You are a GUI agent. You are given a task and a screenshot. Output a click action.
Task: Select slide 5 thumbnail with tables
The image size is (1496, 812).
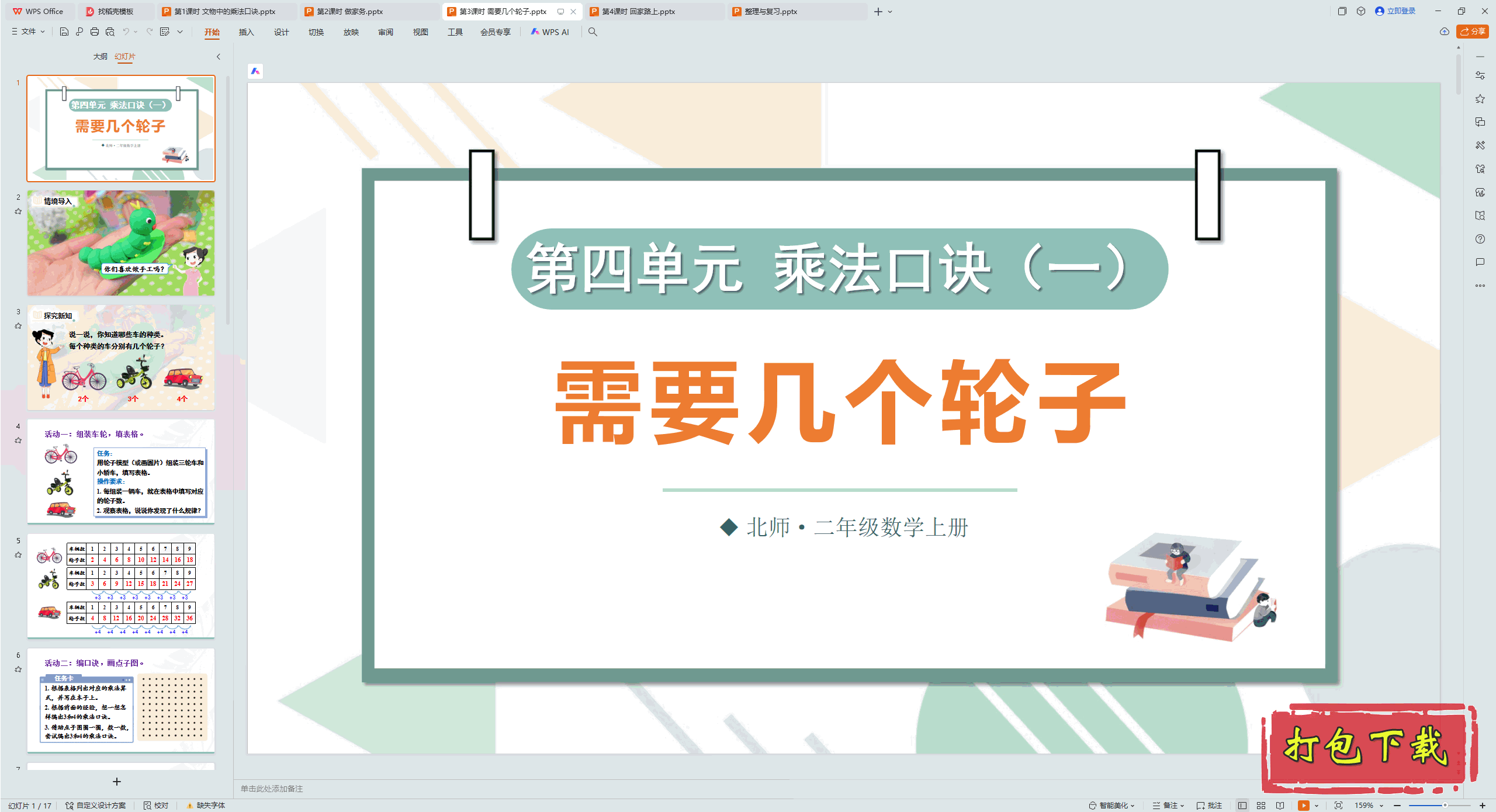(121, 585)
